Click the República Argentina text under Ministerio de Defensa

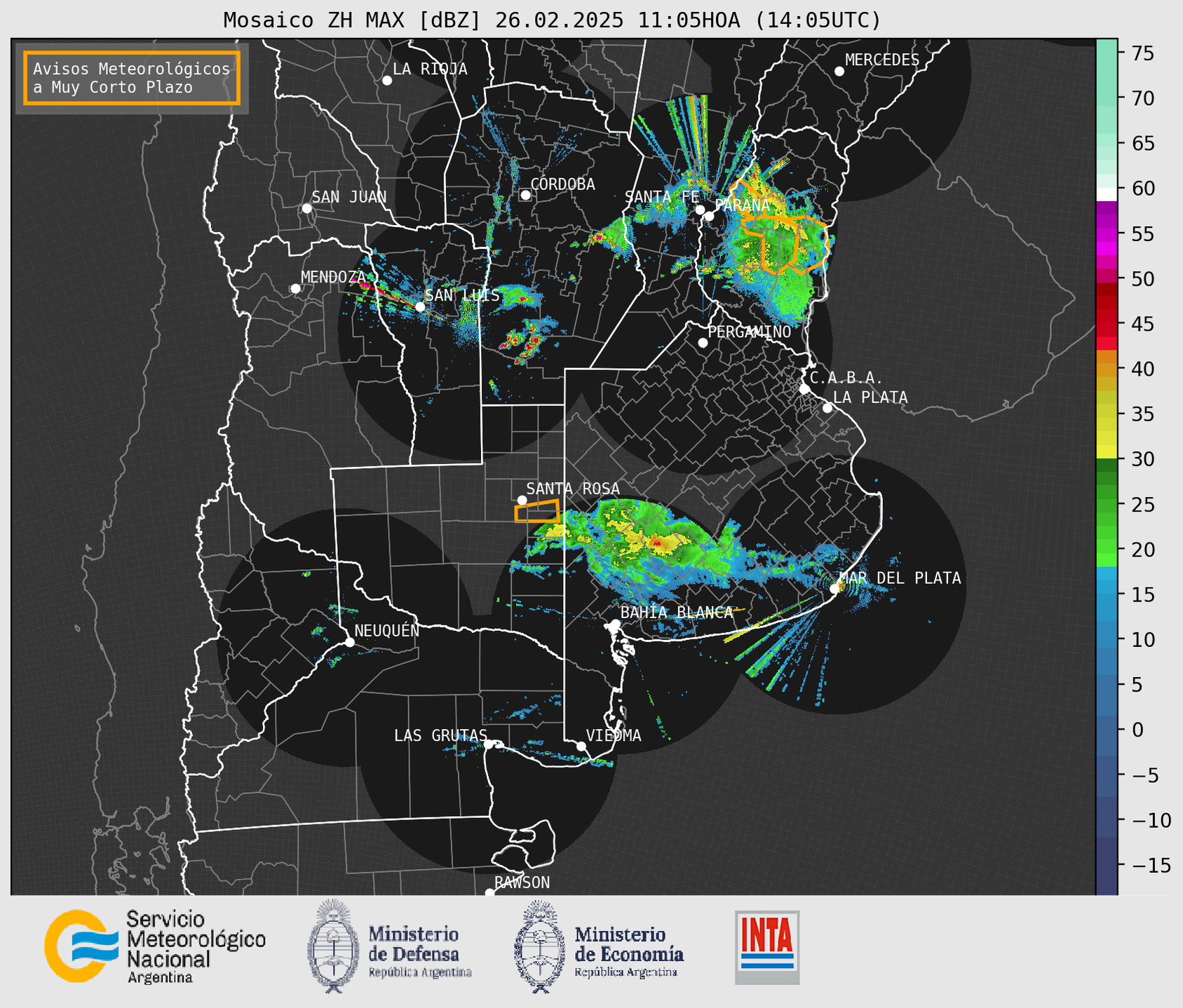(420, 973)
